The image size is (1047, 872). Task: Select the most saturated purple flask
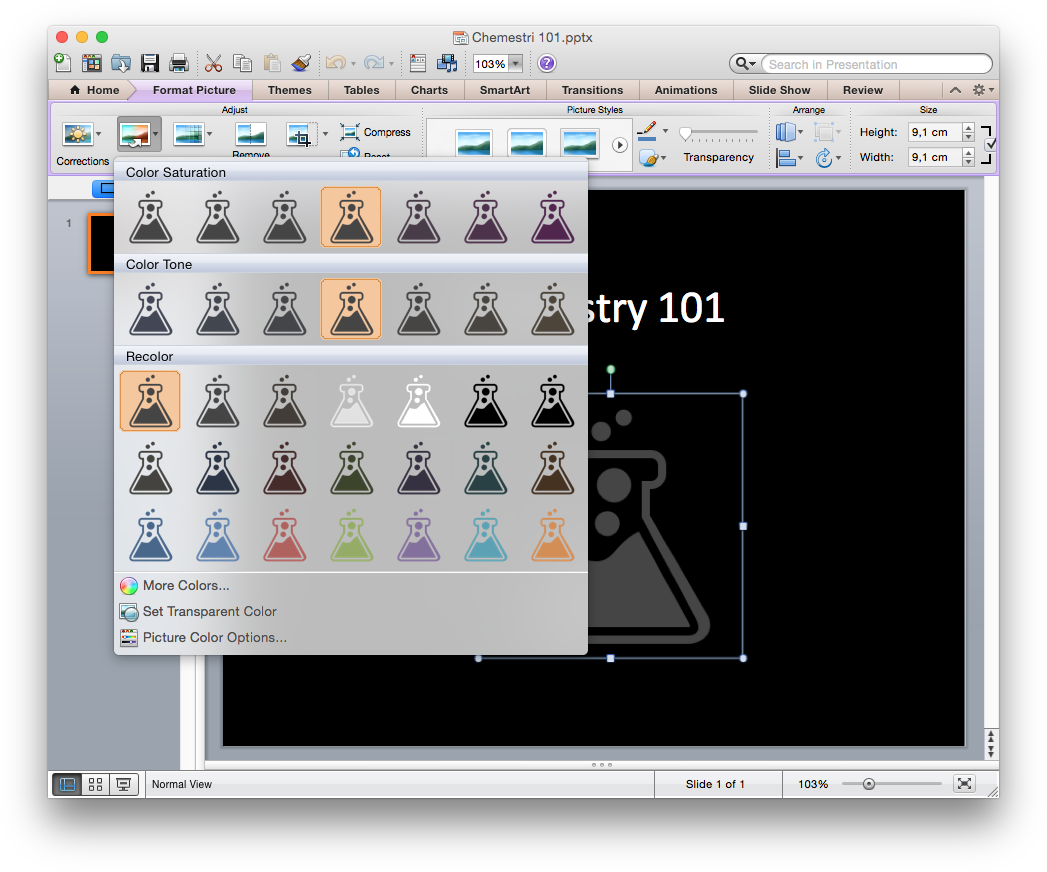(552, 217)
